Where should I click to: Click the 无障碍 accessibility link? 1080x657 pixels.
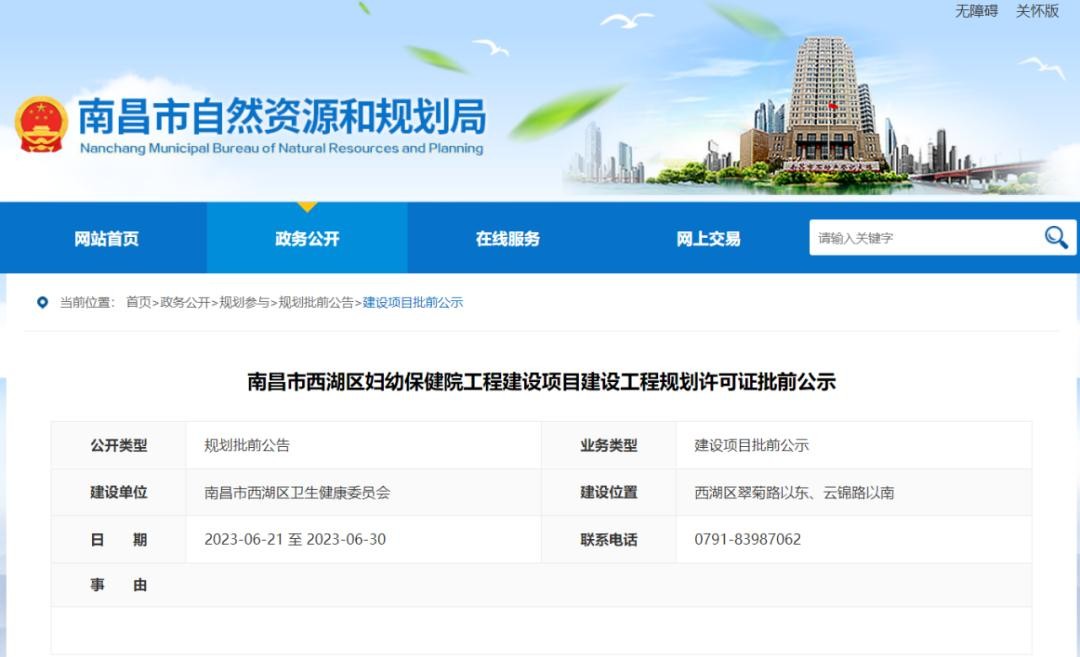(976, 11)
